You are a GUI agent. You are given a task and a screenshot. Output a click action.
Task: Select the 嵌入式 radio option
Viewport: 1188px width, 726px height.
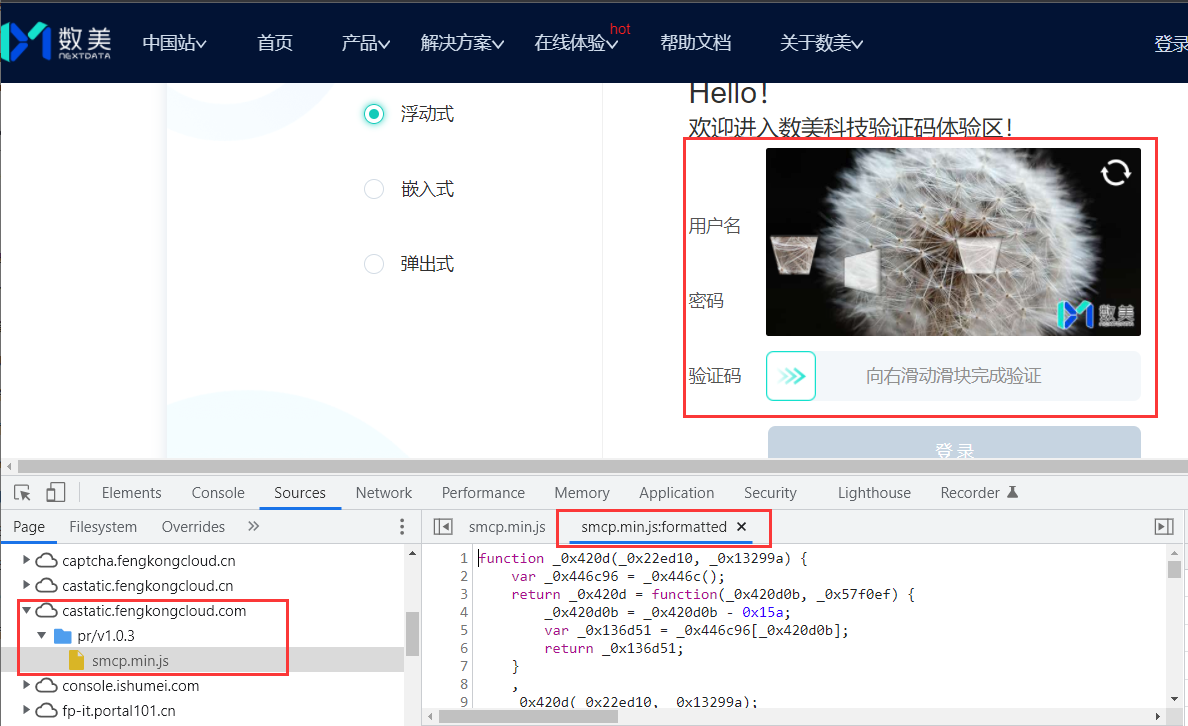pyautogui.click(x=374, y=189)
